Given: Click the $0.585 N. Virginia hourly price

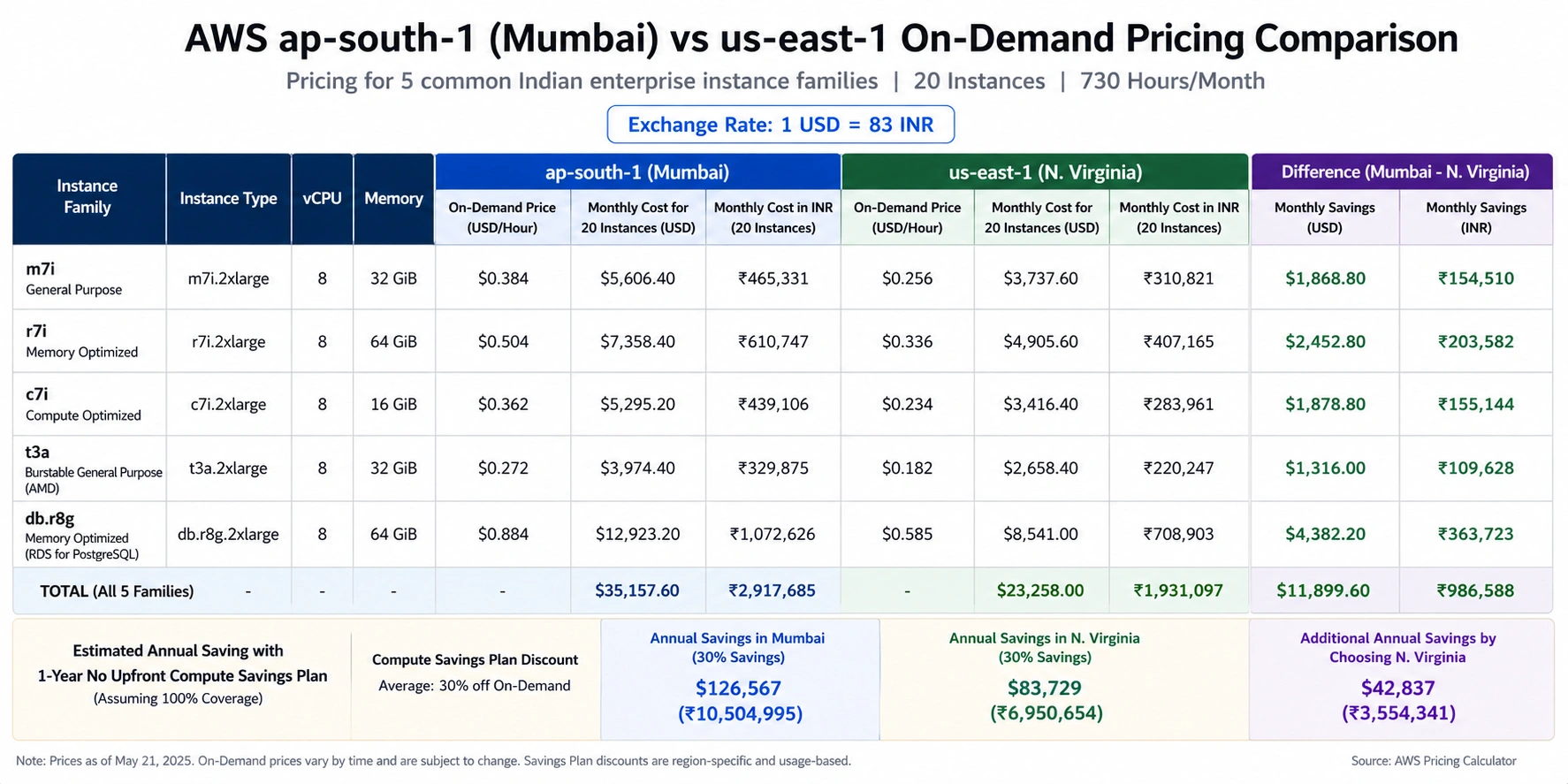Looking at the screenshot, I should 907,534.
